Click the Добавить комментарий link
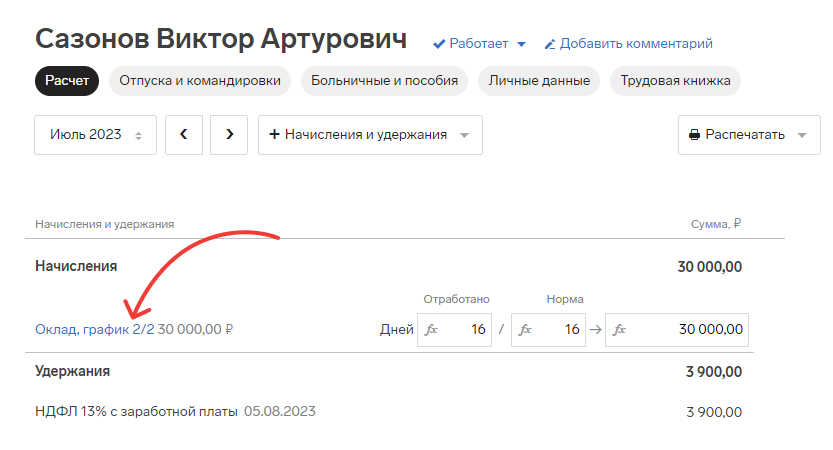833x450 pixels. coord(635,44)
